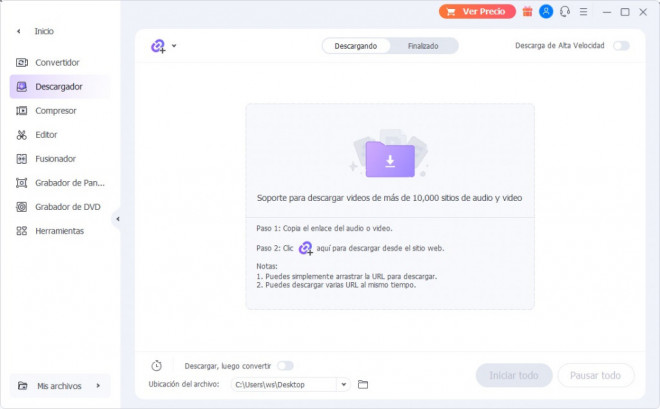Switch to the Finalizado tab
660x409 pixels.
(422, 46)
